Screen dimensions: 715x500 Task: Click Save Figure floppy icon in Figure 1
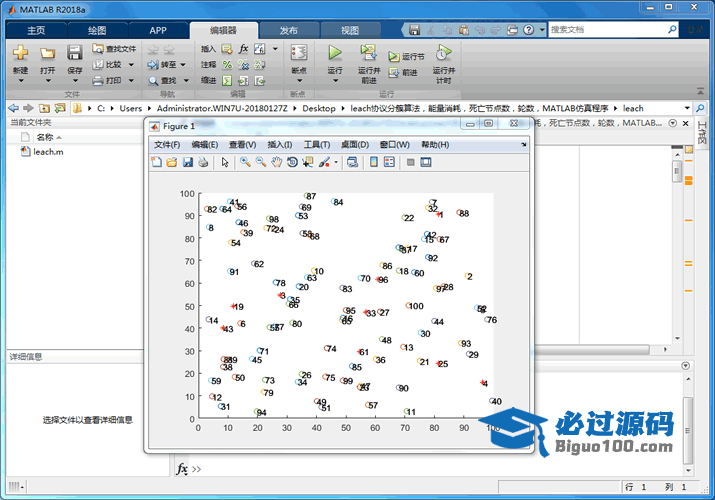pos(187,162)
